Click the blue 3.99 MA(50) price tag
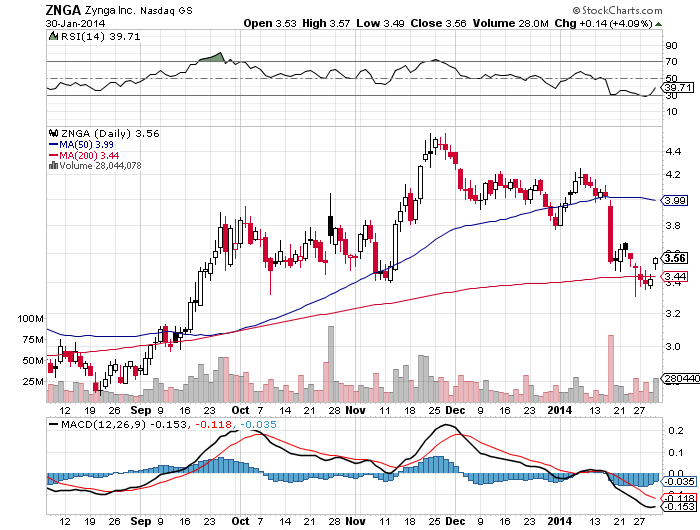 [x=675, y=200]
